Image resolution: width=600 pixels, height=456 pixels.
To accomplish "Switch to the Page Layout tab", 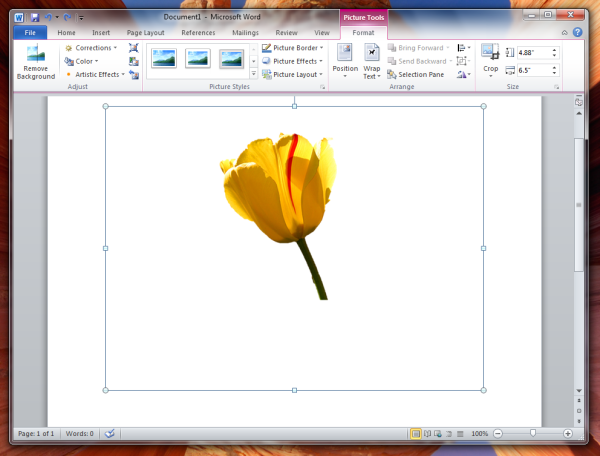I will [x=145, y=33].
